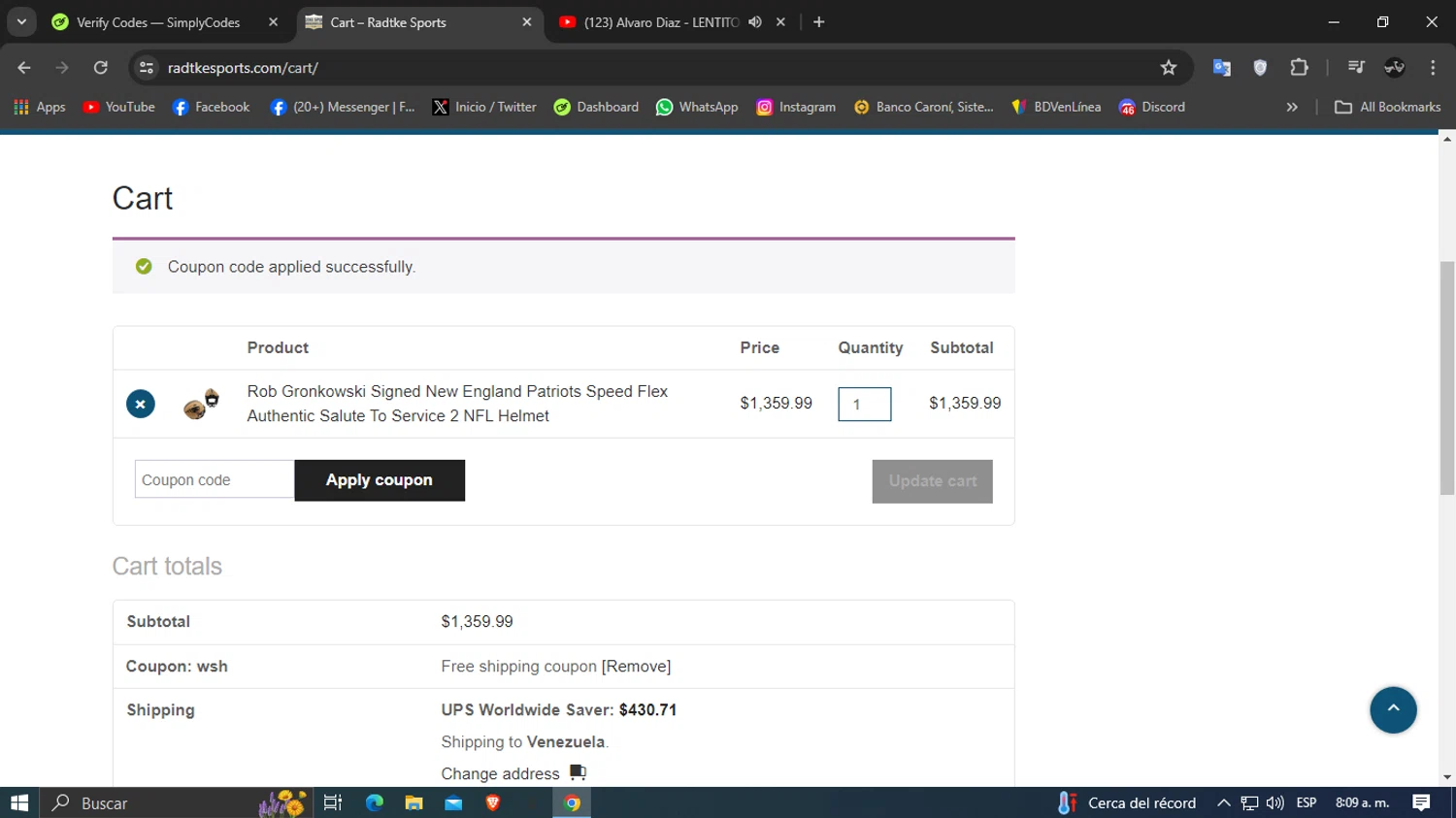Open the Banco Caroní bookmark

point(923,107)
